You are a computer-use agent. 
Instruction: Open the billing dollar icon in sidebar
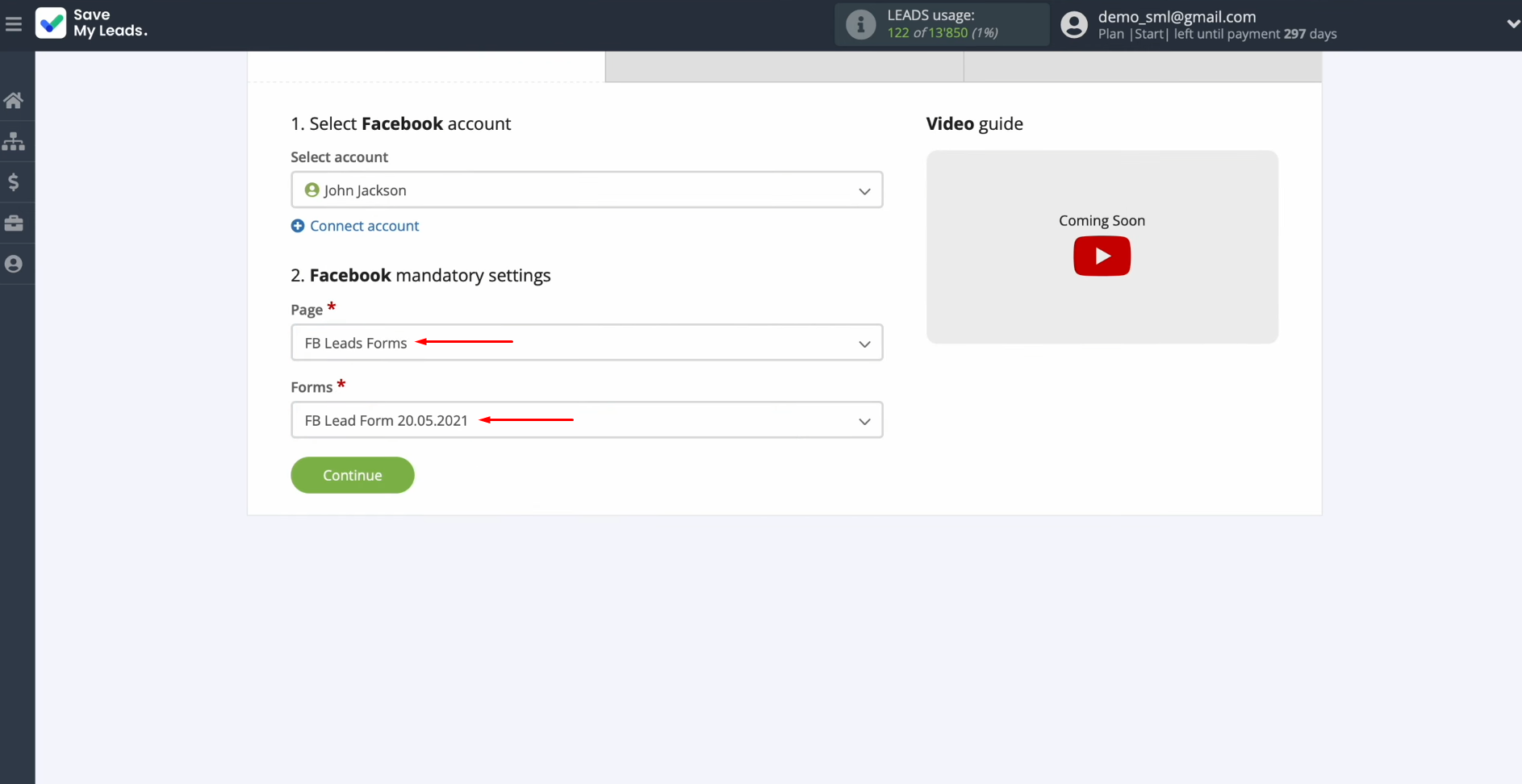[x=14, y=182]
